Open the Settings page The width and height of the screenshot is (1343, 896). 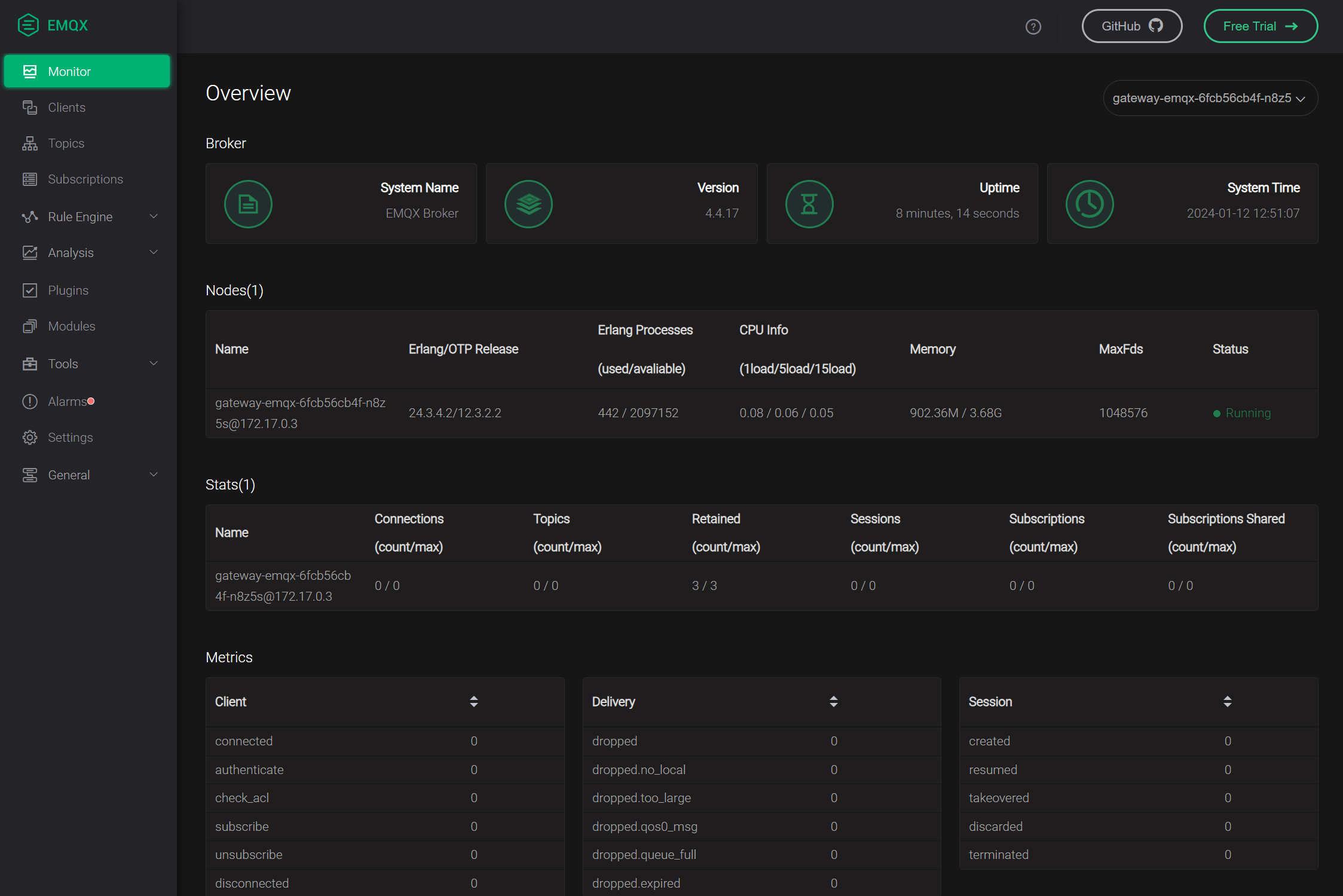coord(87,438)
